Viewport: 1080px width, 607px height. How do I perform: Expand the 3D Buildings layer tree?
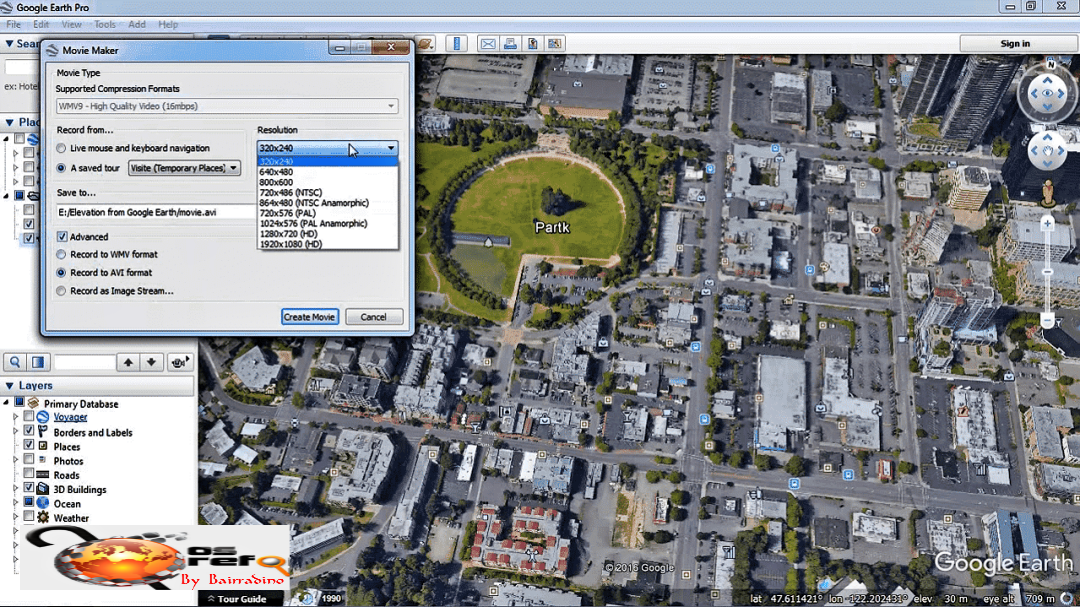(x=16, y=488)
